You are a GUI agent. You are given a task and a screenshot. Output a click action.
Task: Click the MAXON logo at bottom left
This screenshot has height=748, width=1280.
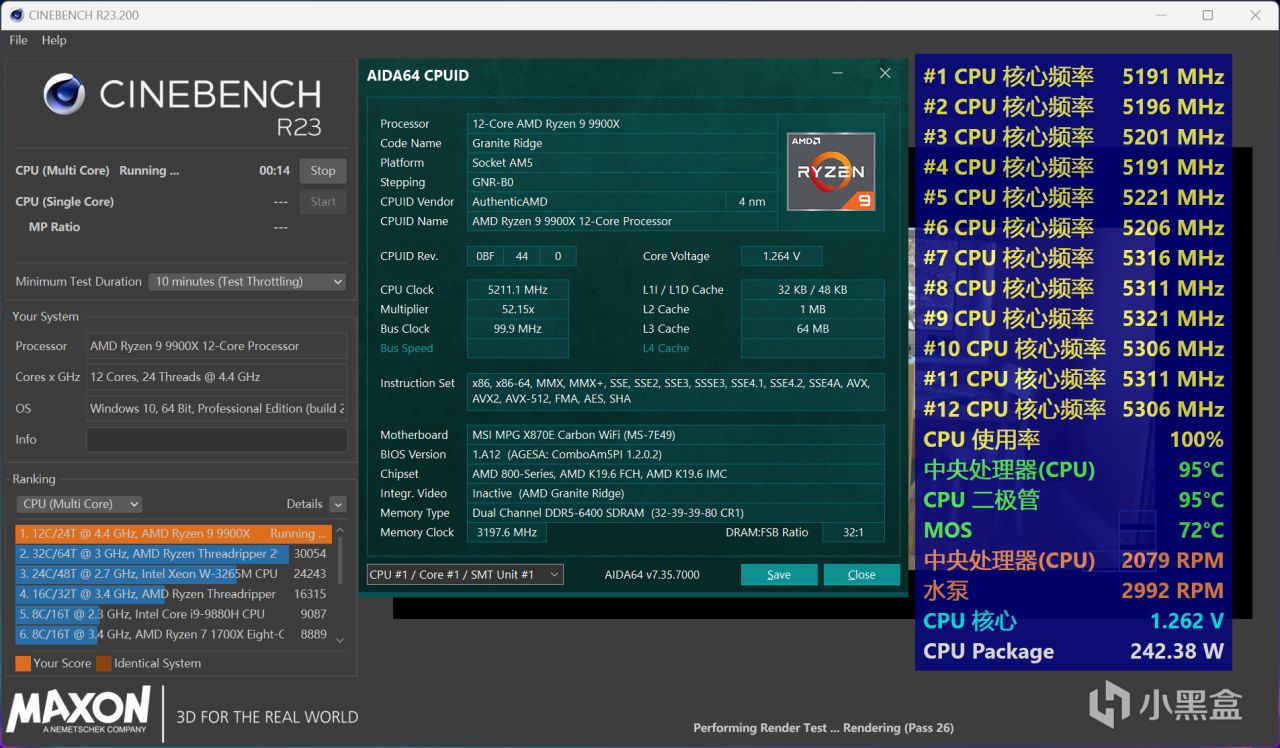[x=79, y=711]
